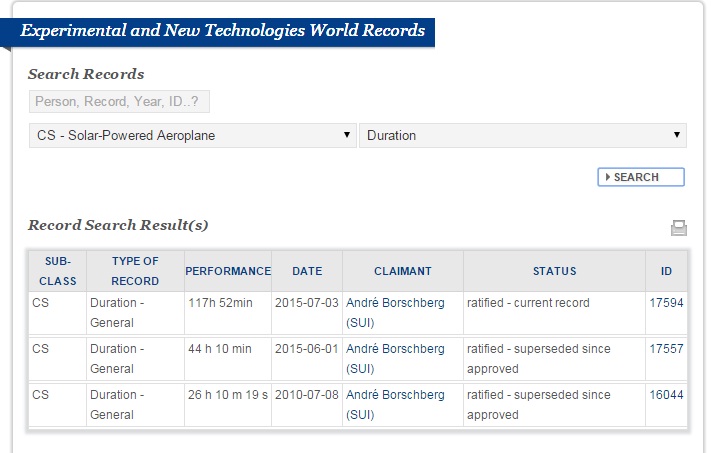This screenshot has width=727, height=453.
Task: Click the printer icon above results table
Action: [679, 228]
